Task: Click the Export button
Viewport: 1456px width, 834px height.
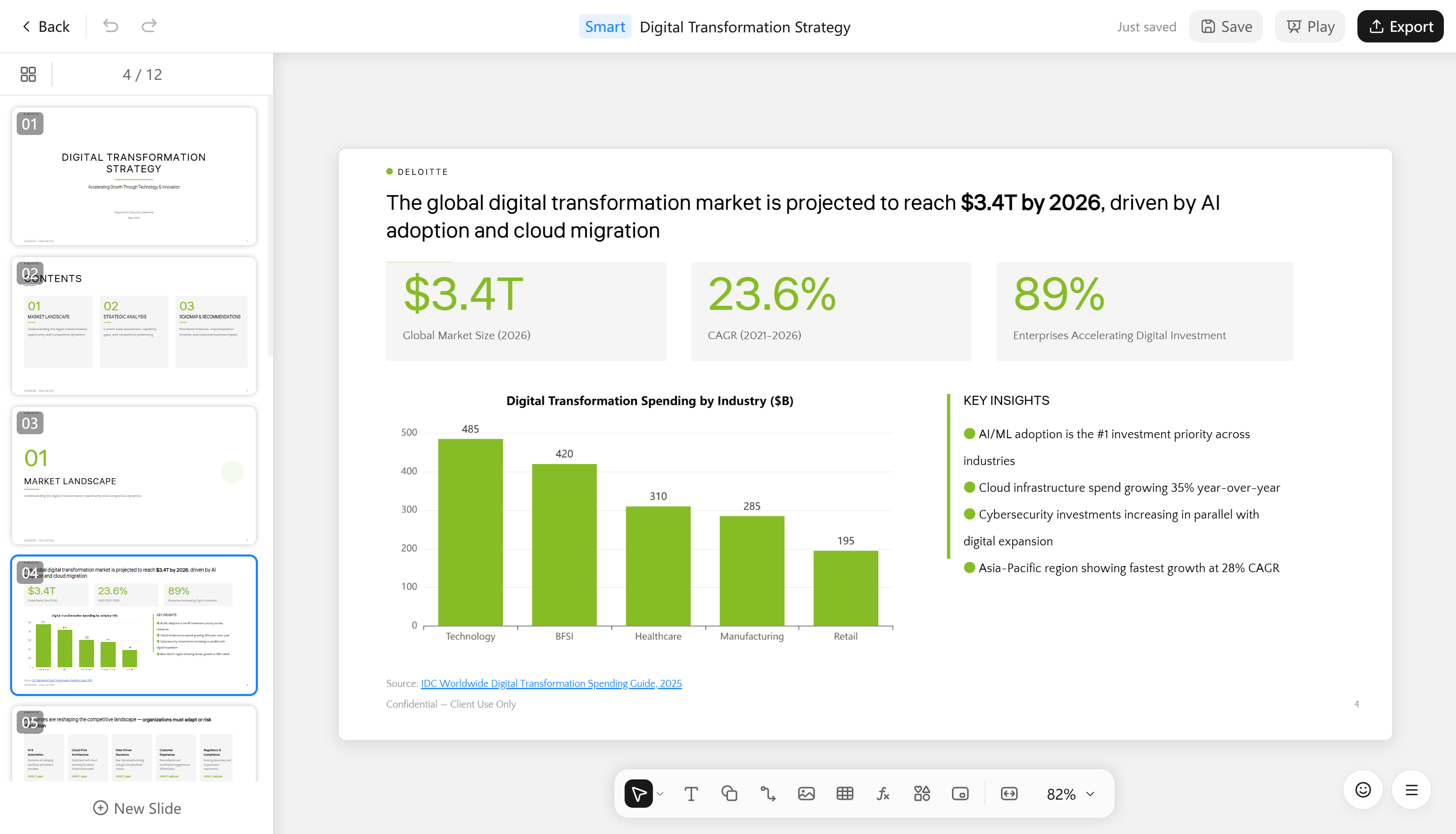Action: 1400,27
